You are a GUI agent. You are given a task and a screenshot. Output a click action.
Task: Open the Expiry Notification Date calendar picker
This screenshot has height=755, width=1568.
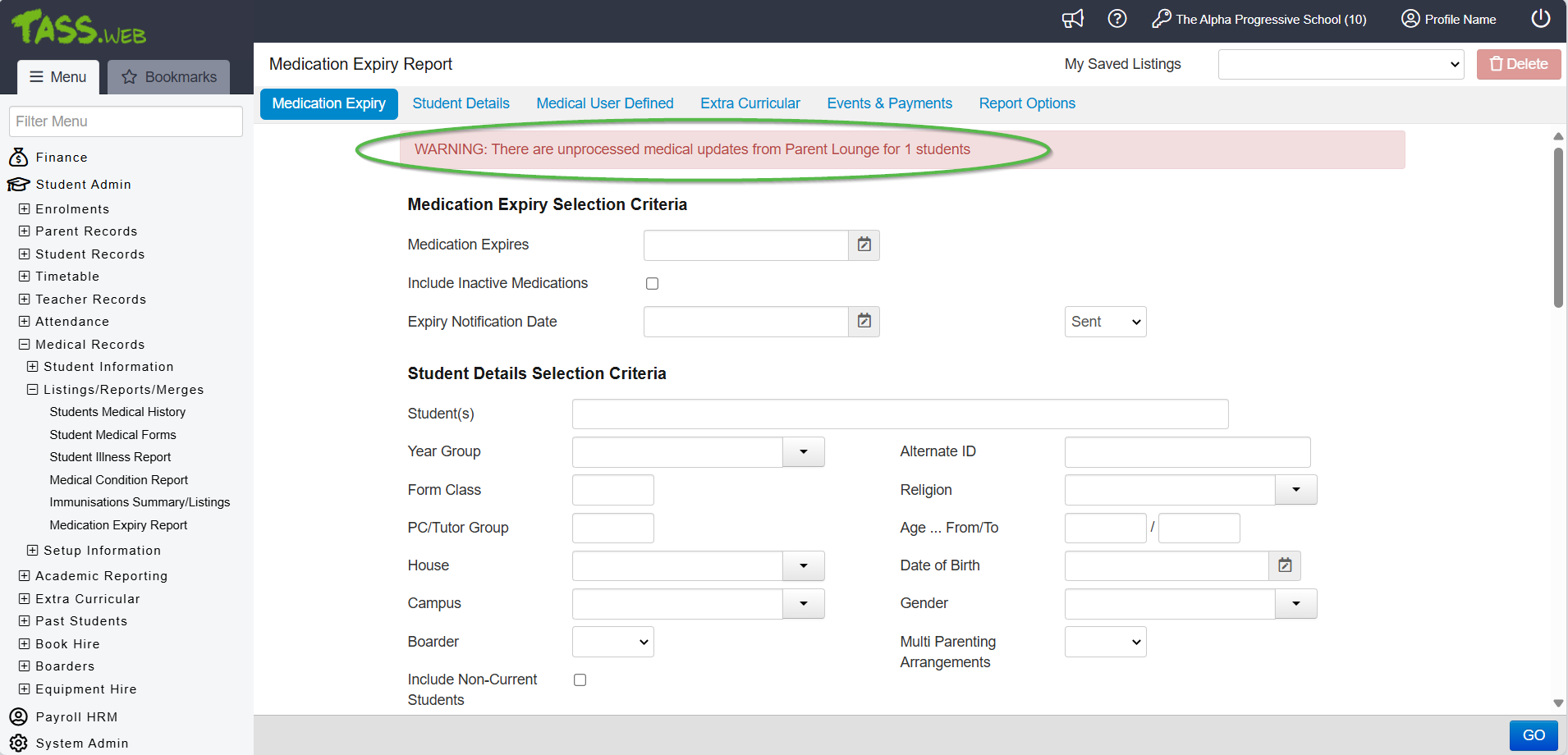click(864, 322)
